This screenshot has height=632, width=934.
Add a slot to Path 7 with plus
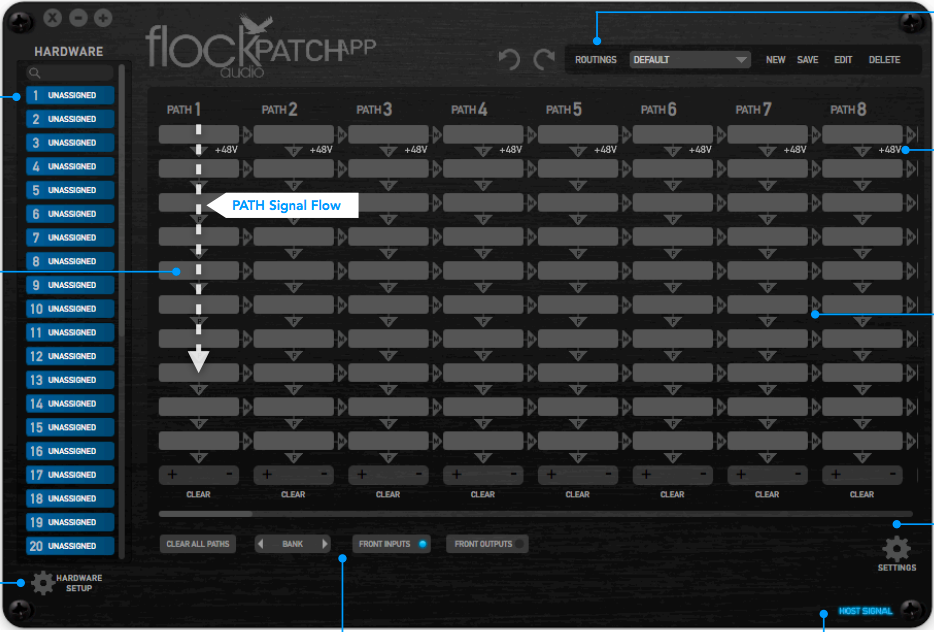[x=740, y=474]
